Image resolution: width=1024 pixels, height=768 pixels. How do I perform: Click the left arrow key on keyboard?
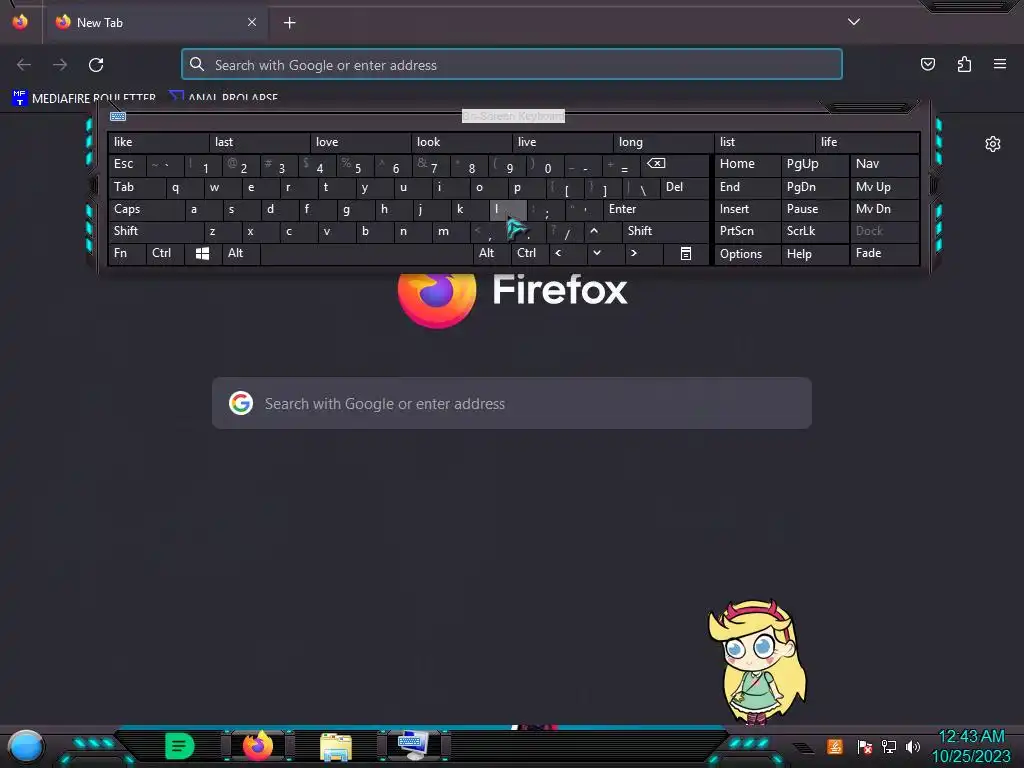(558, 253)
